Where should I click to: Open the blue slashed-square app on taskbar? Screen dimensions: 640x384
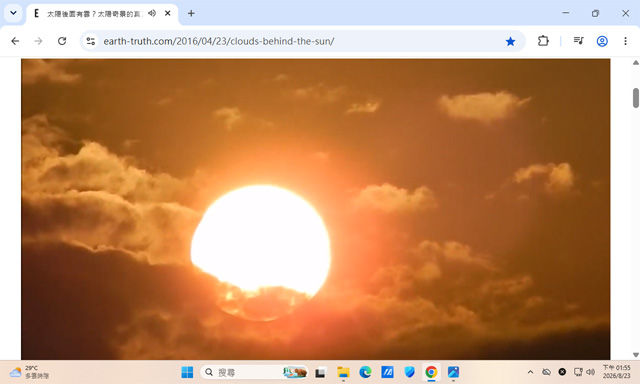tap(387, 372)
